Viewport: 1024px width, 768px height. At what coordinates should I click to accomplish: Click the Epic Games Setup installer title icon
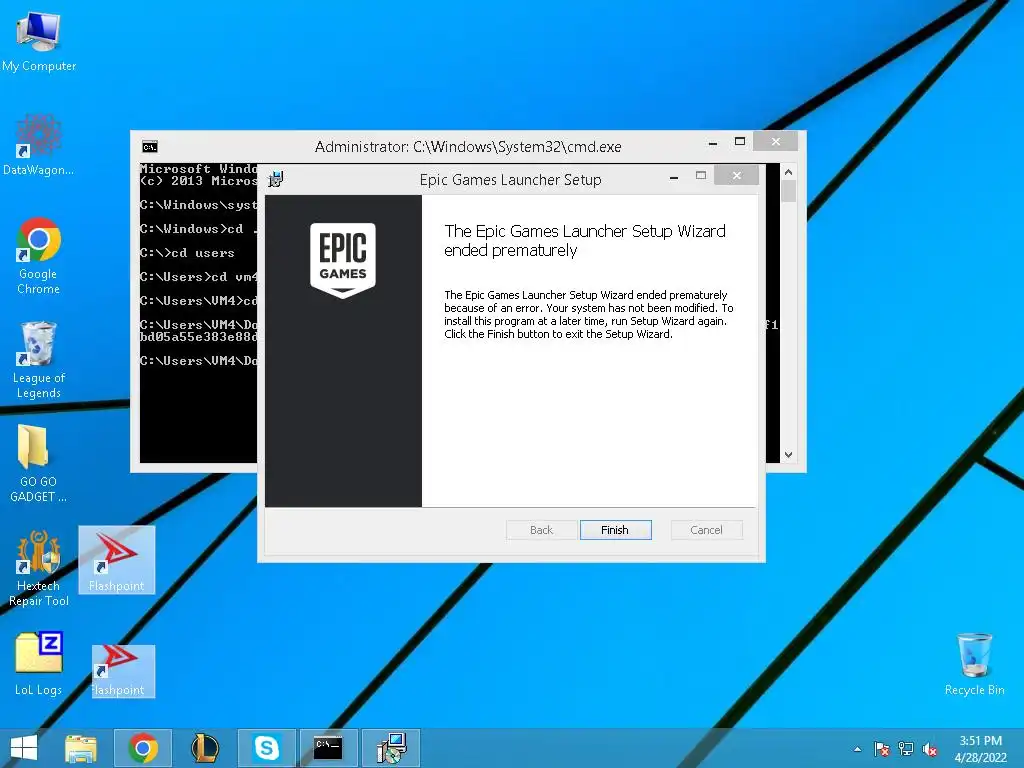pyautogui.click(x=276, y=178)
